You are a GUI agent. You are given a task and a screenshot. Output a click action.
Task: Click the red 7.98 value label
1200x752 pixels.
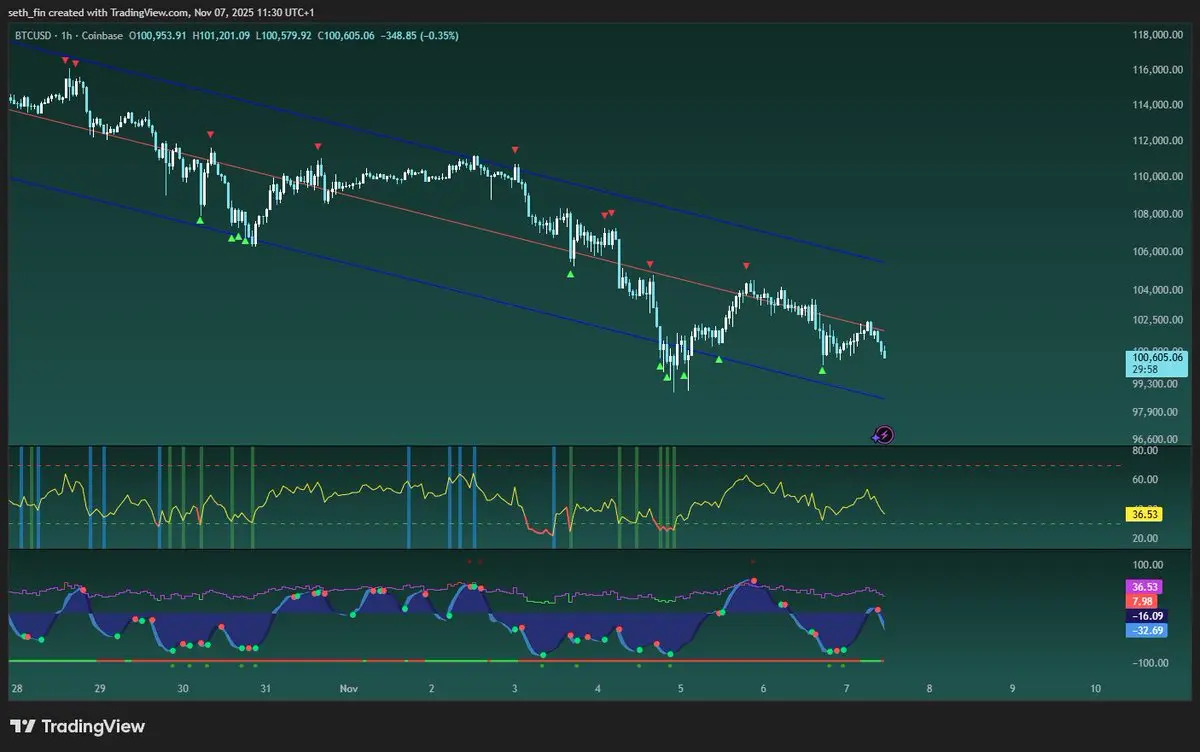point(1141,601)
